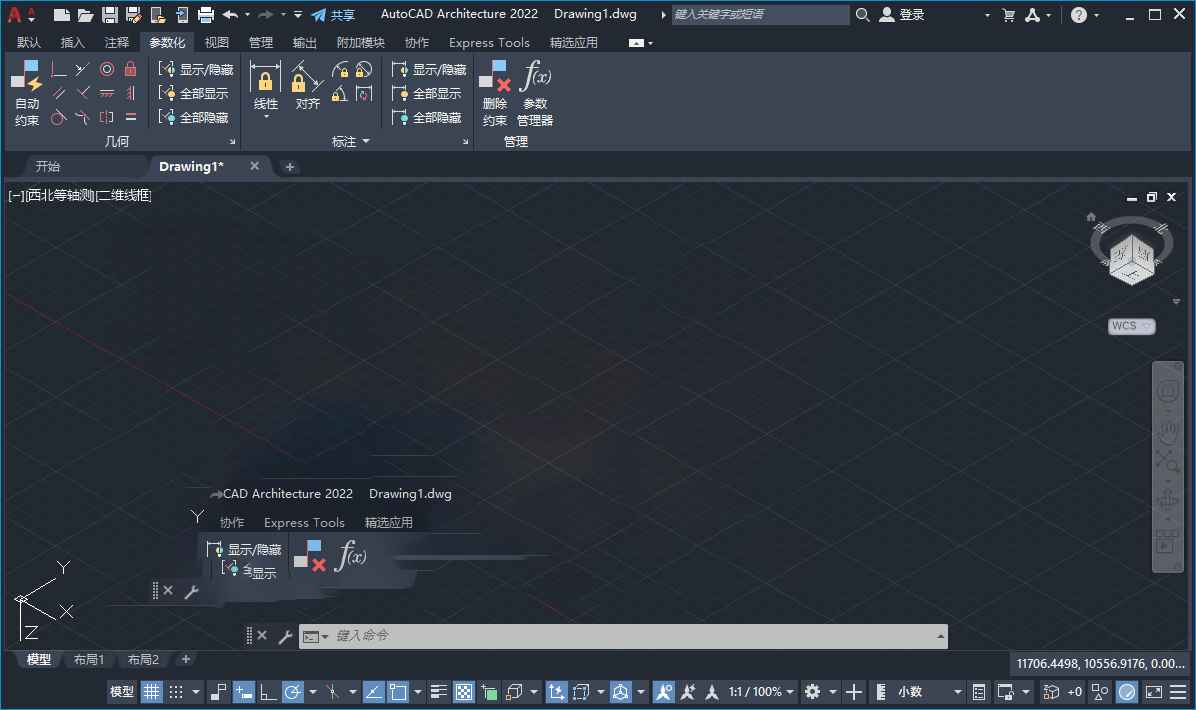Viewport: 1196px width, 710px height.
Task: Click the Convert dimension to constraint icon
Action: pyautogui.click(x=364, y=94)
